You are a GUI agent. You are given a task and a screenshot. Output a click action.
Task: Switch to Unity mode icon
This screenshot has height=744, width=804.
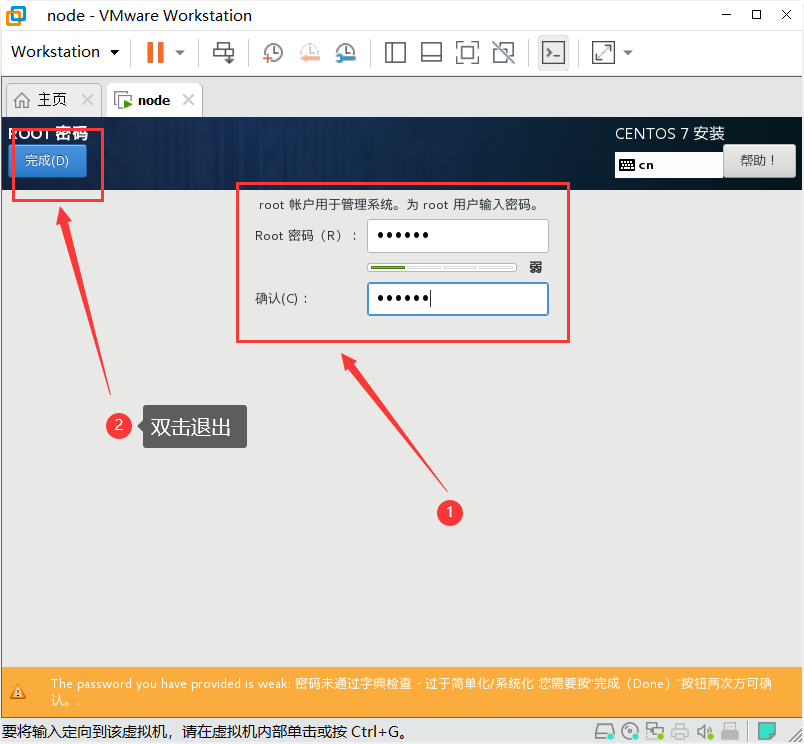point(504,52)
